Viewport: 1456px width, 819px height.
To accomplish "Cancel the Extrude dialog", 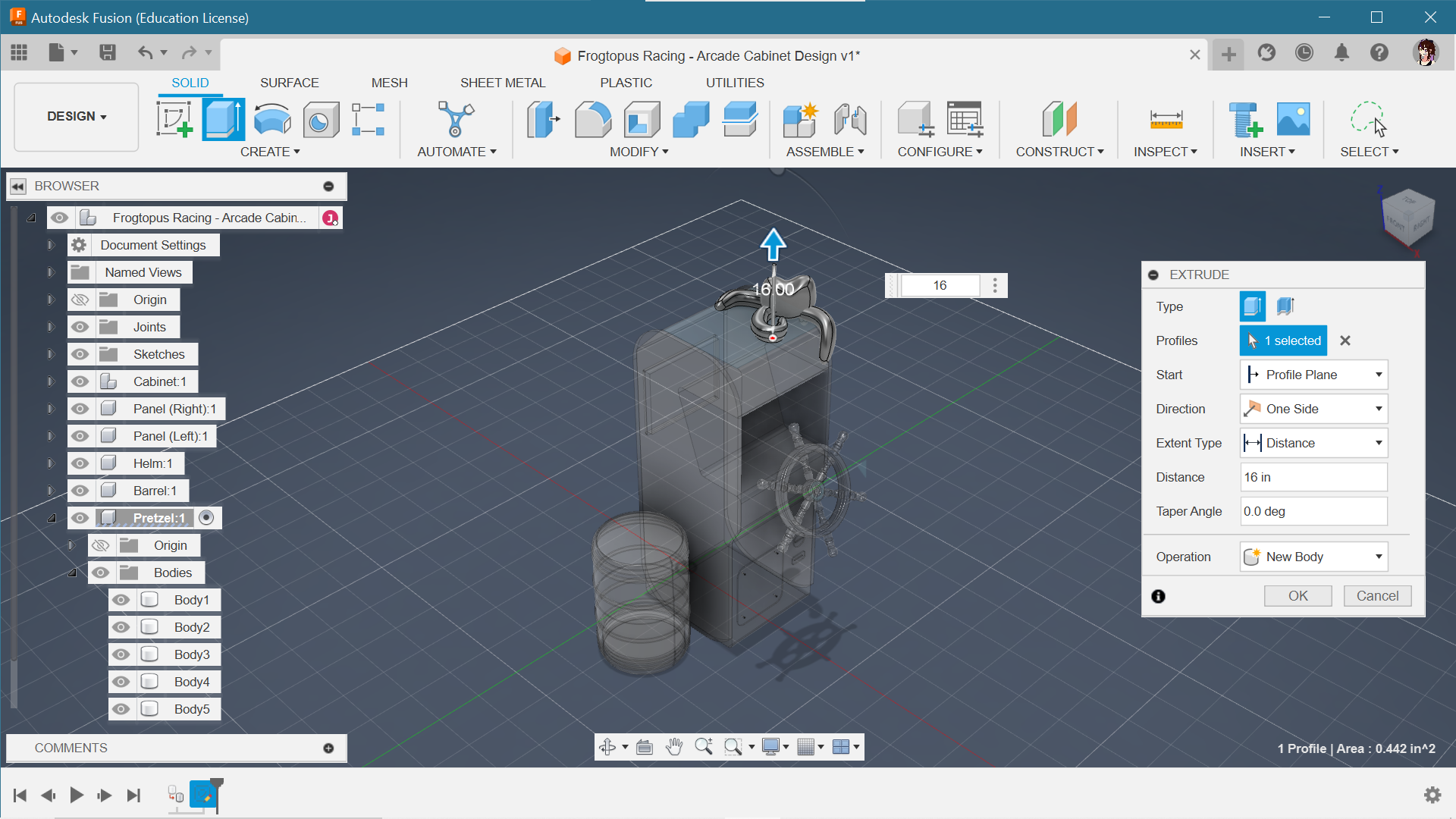I will (1377, 596).
